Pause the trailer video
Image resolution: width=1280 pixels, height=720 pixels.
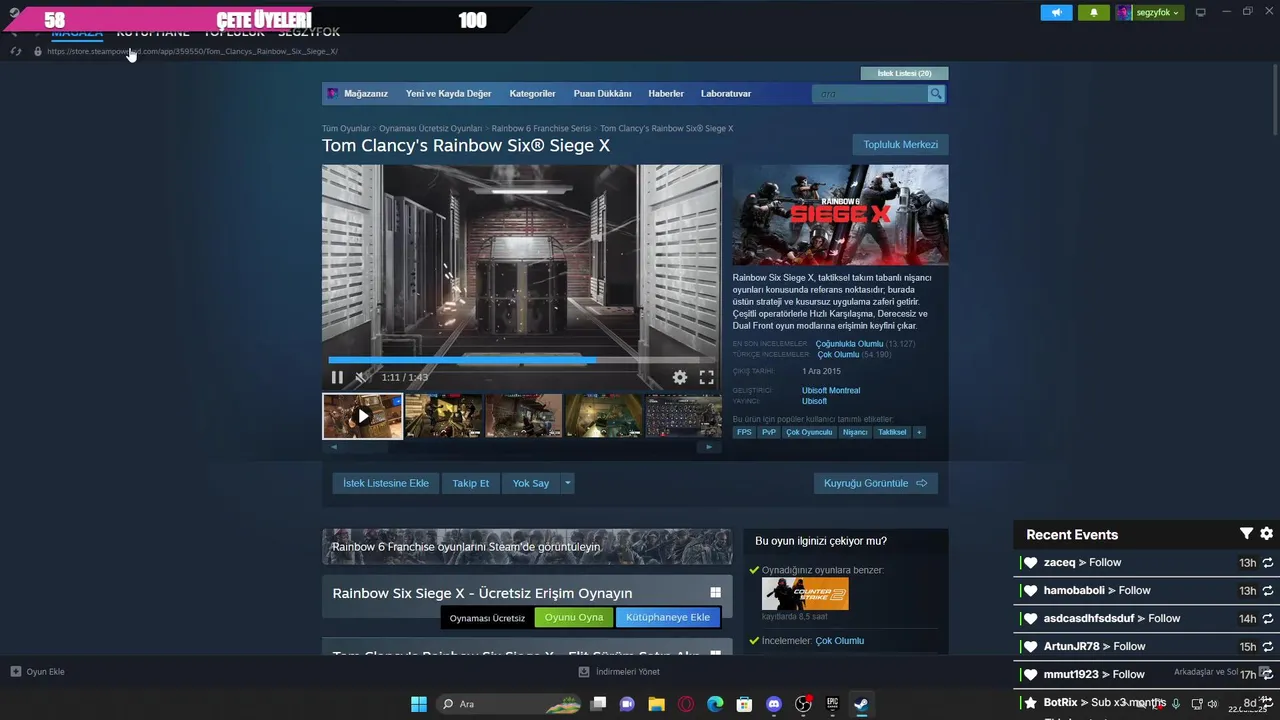point(337,377)
